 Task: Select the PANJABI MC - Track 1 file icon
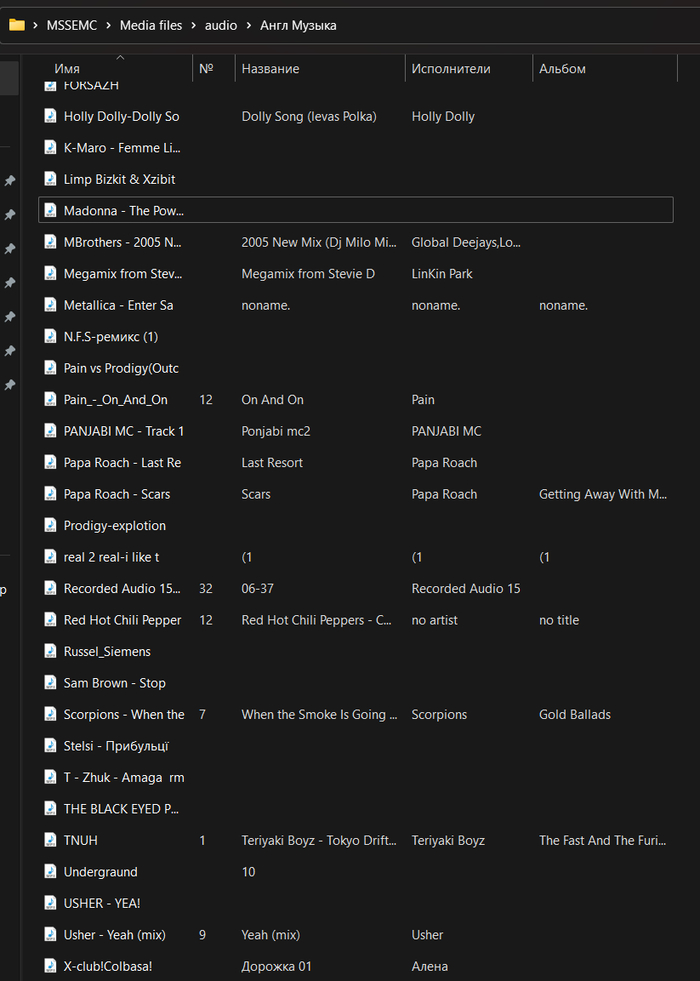(x=51, y=431)
